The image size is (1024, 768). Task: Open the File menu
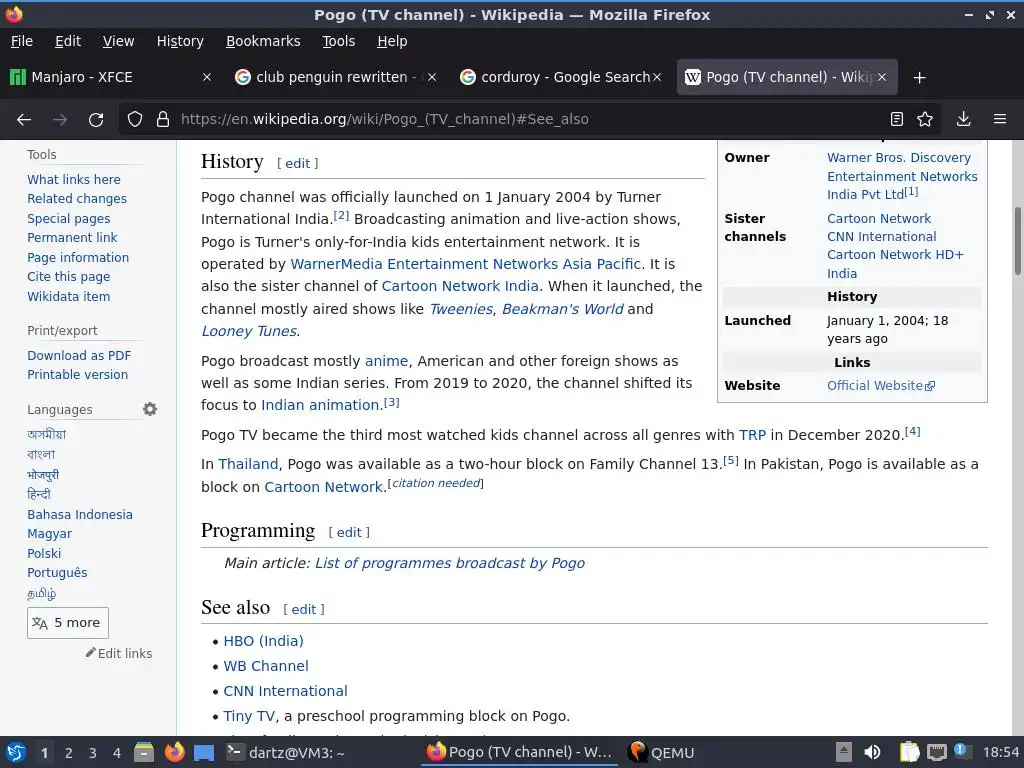(x=22, y=41)
